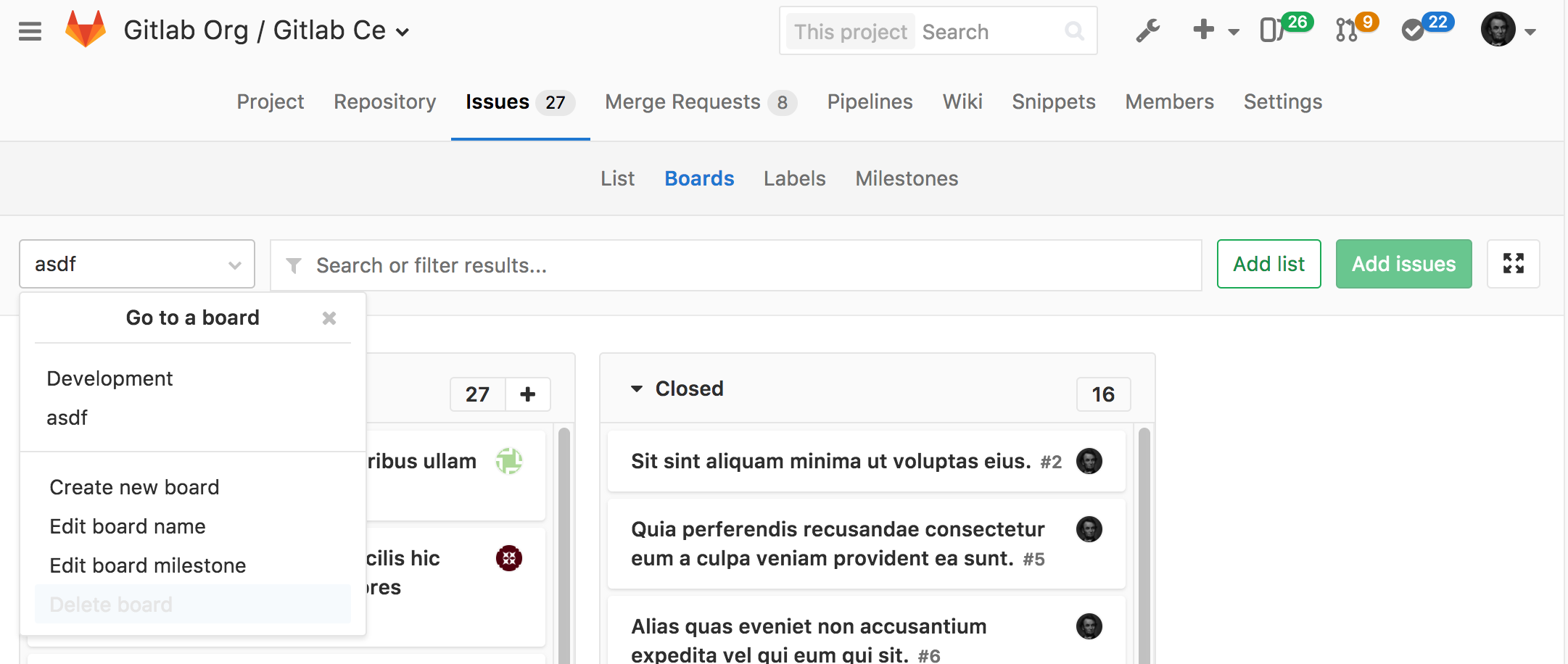
Task: Open the Settings tab
Action: [1282, 101]
